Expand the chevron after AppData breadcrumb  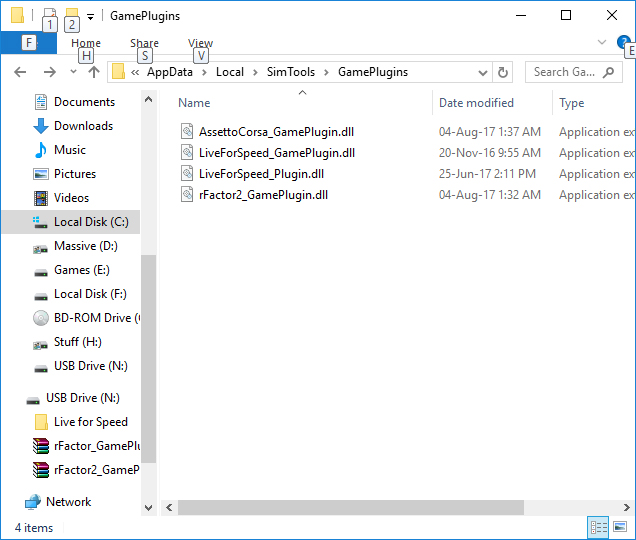(x=204, y=73)
